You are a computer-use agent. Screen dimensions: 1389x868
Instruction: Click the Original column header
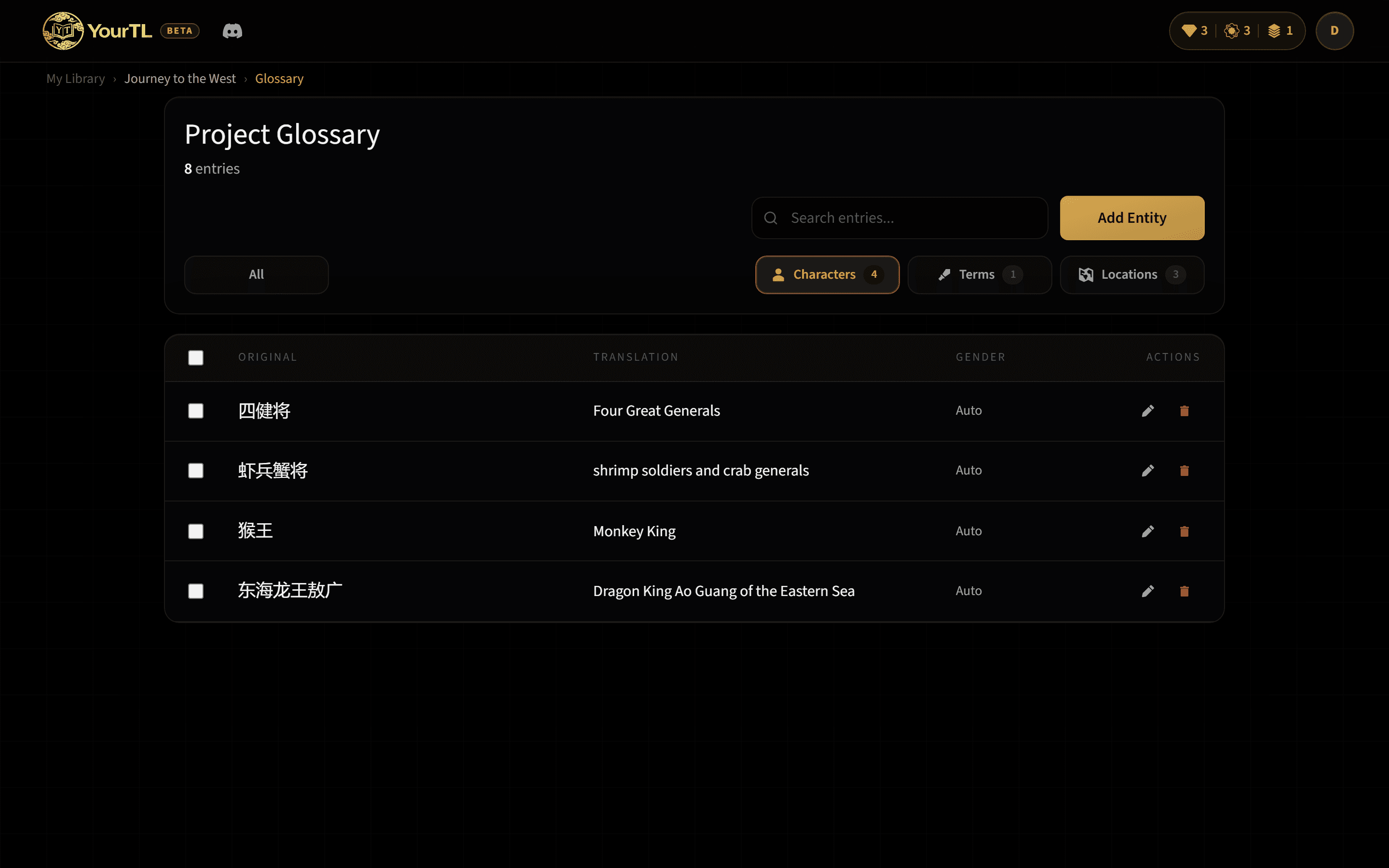(x=268, y=357)
